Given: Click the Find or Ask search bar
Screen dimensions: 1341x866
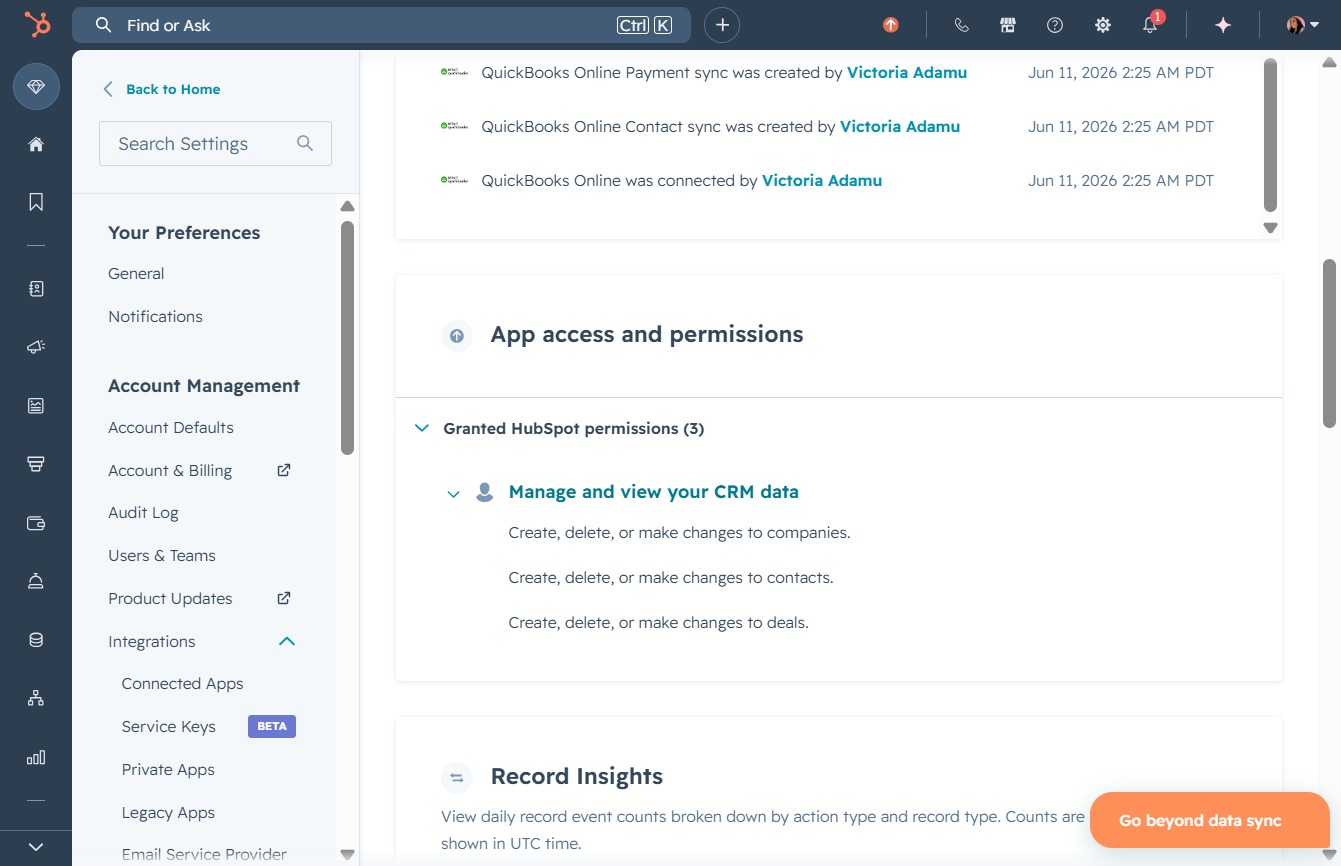Looking at the screenshot, I should tap(381, 25).
